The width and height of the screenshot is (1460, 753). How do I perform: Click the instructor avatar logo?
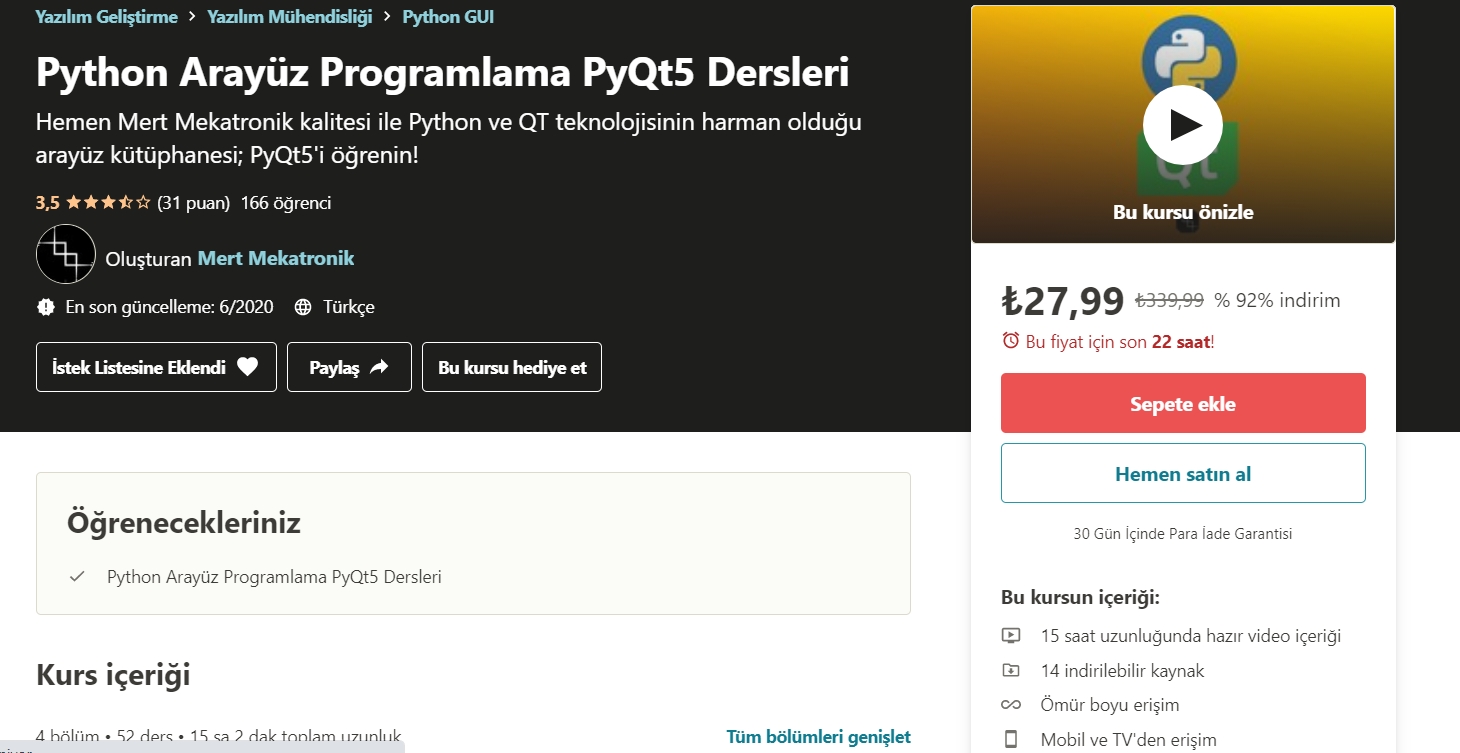pyautogui.click(x=66, y=255)
